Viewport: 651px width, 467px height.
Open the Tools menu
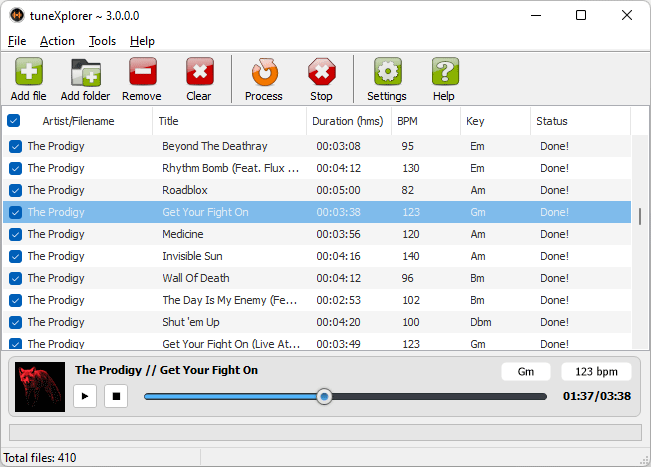pyautogui.click(x=102, y=41)
